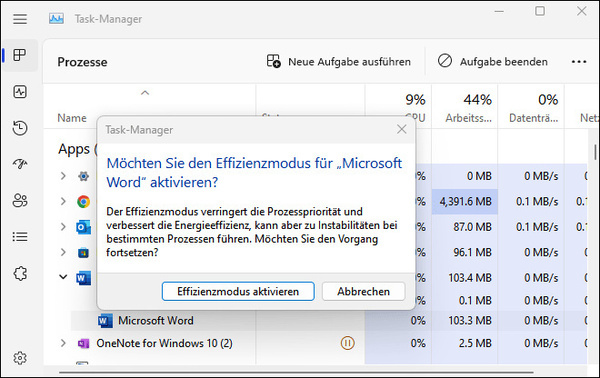Click Effizienzmodus aktivieren button

(238, 292)
